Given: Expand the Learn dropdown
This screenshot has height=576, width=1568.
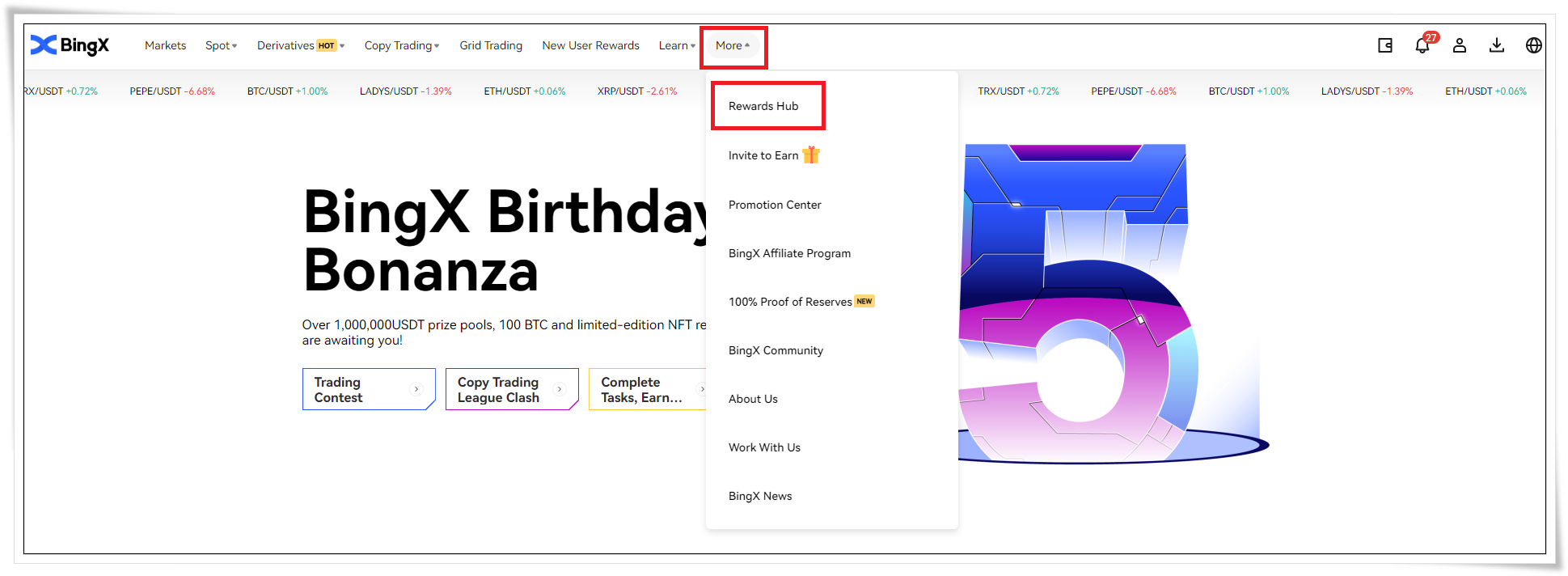Looking at the screenshot, I should (677, 45).
